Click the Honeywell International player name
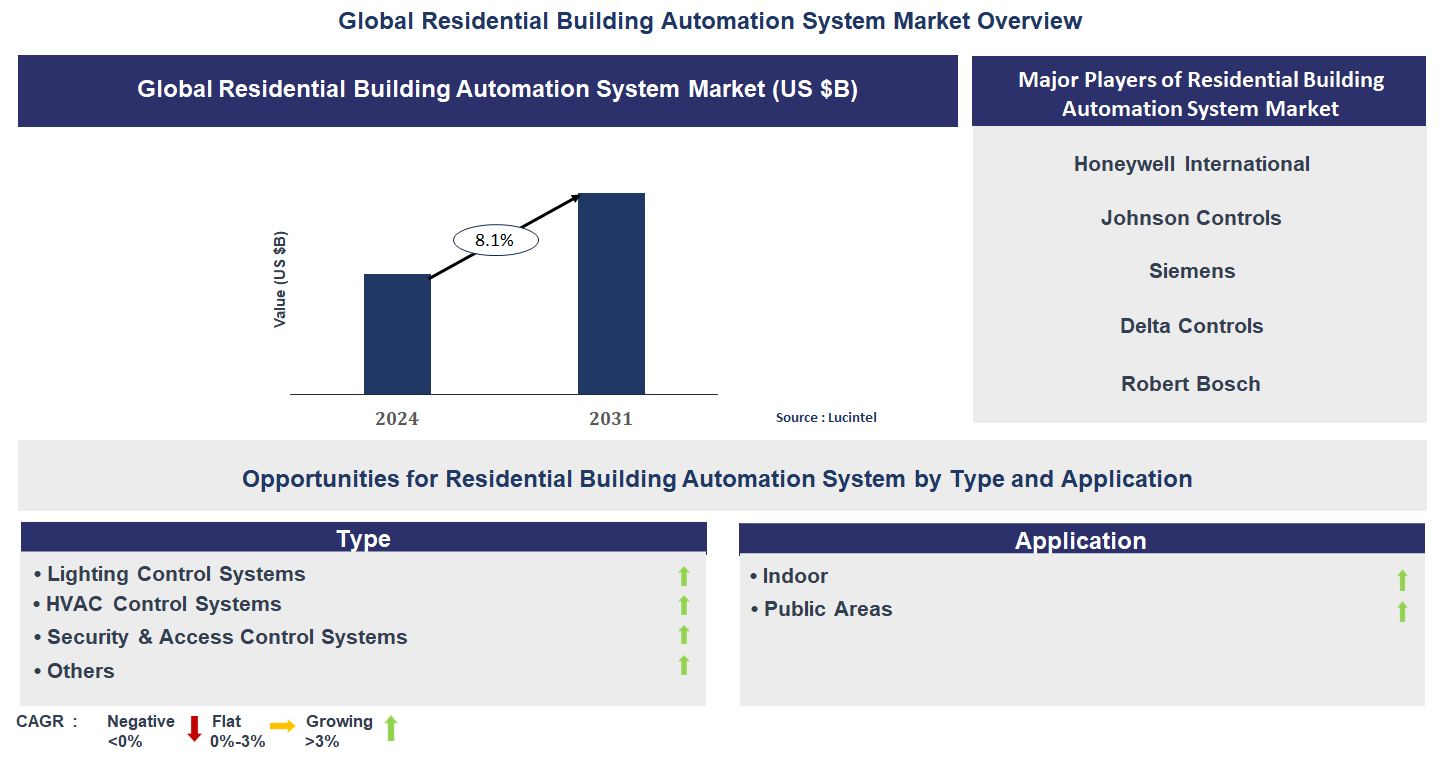The image size is (1441, 767). pos(1191,164)
